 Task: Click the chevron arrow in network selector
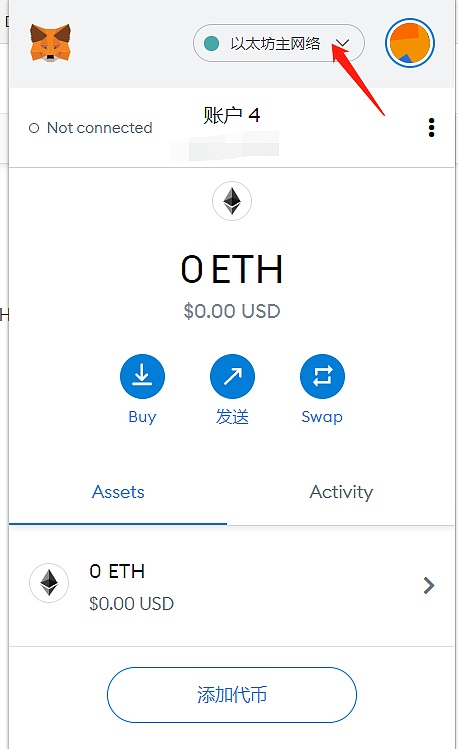point(342,43)
